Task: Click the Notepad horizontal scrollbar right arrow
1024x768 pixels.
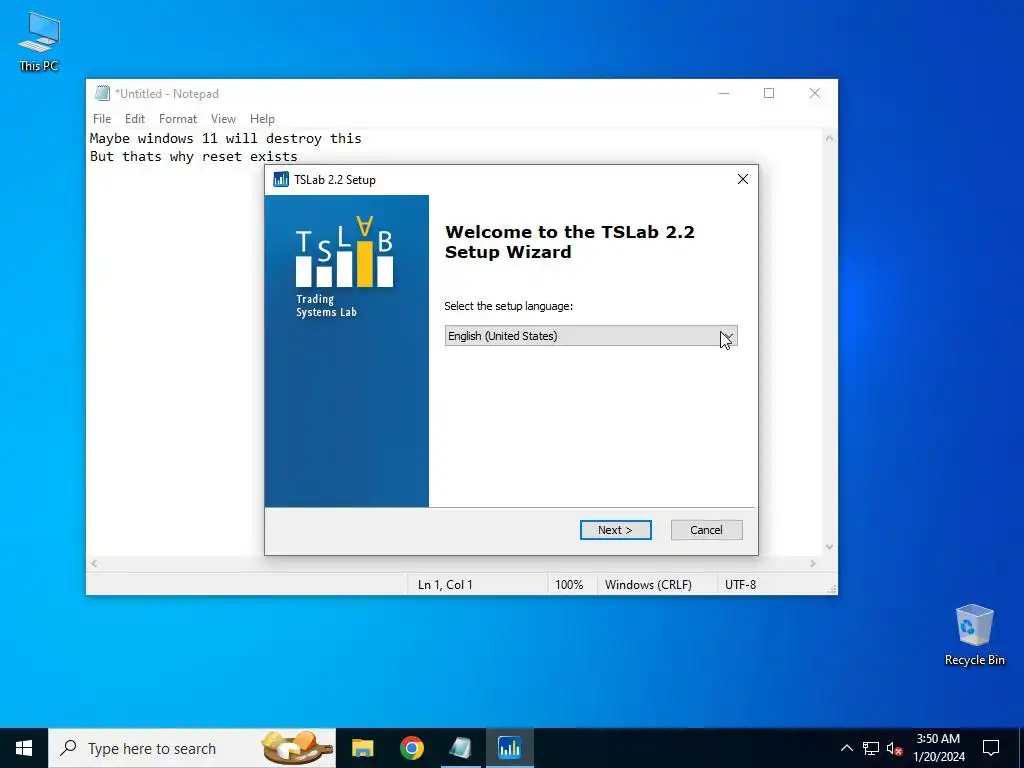Action: pos(813,563)
